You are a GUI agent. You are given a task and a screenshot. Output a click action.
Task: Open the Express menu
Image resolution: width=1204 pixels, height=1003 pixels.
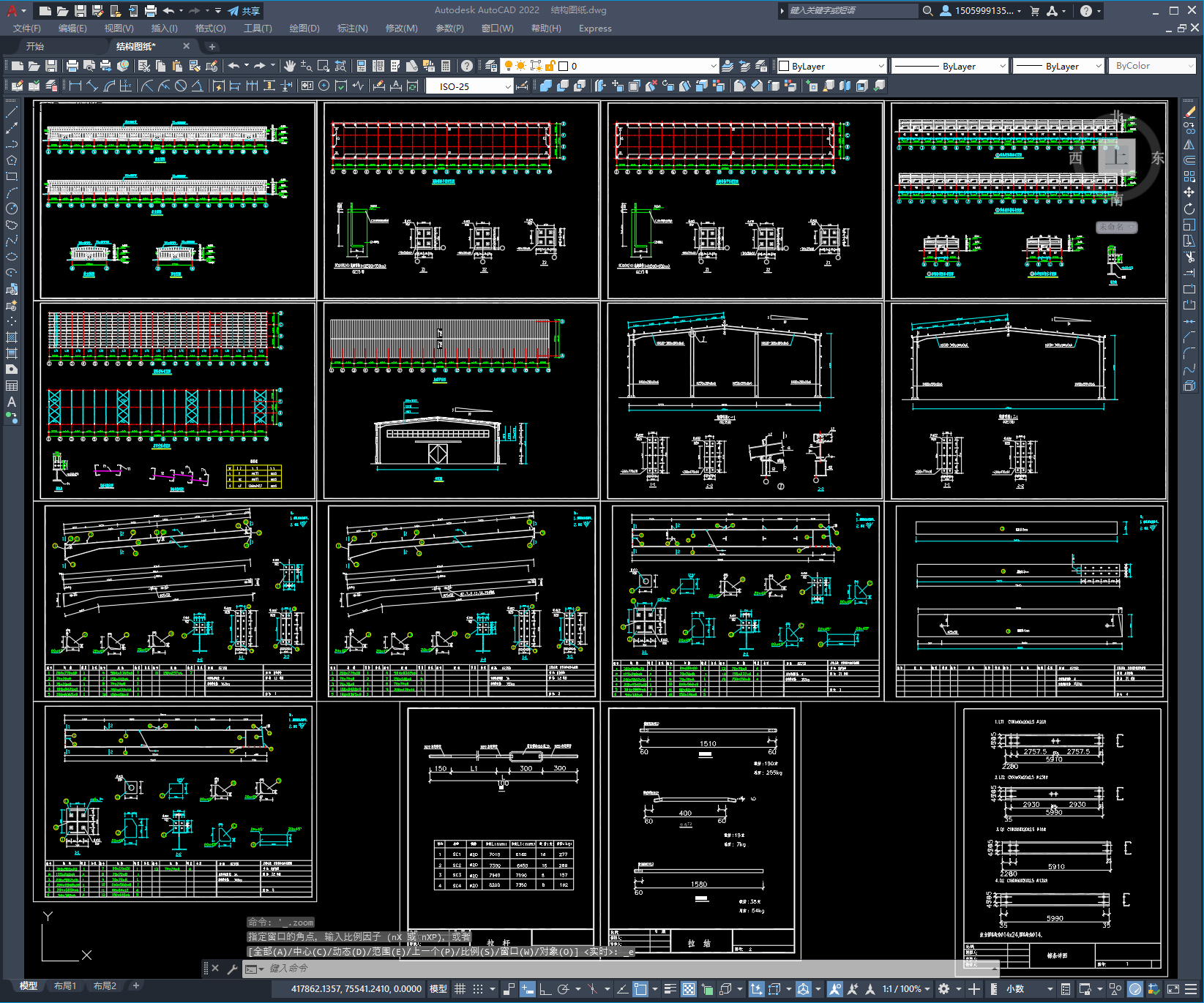[x=595, y=28]
